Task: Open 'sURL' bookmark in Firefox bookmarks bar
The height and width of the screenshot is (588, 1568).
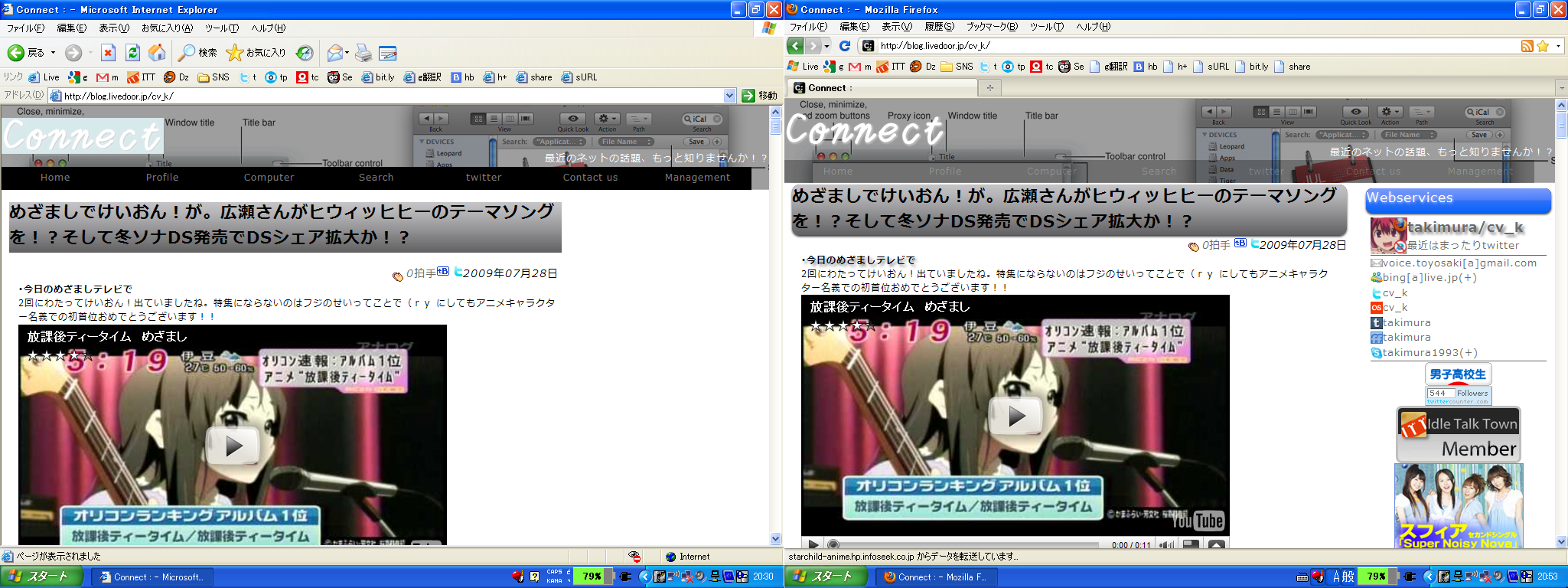Action: [x=1211, y=67]
